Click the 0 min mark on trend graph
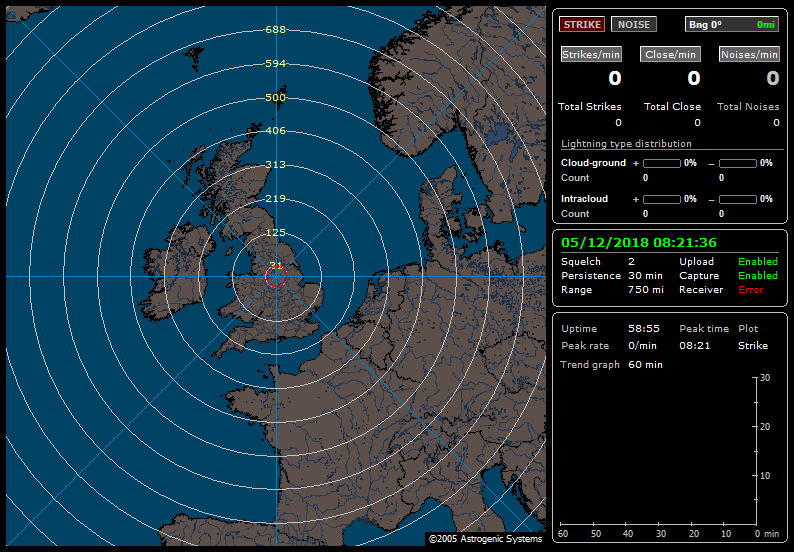Image resolution: width=794 pixels, height=552 pixels. coord(767,534)
